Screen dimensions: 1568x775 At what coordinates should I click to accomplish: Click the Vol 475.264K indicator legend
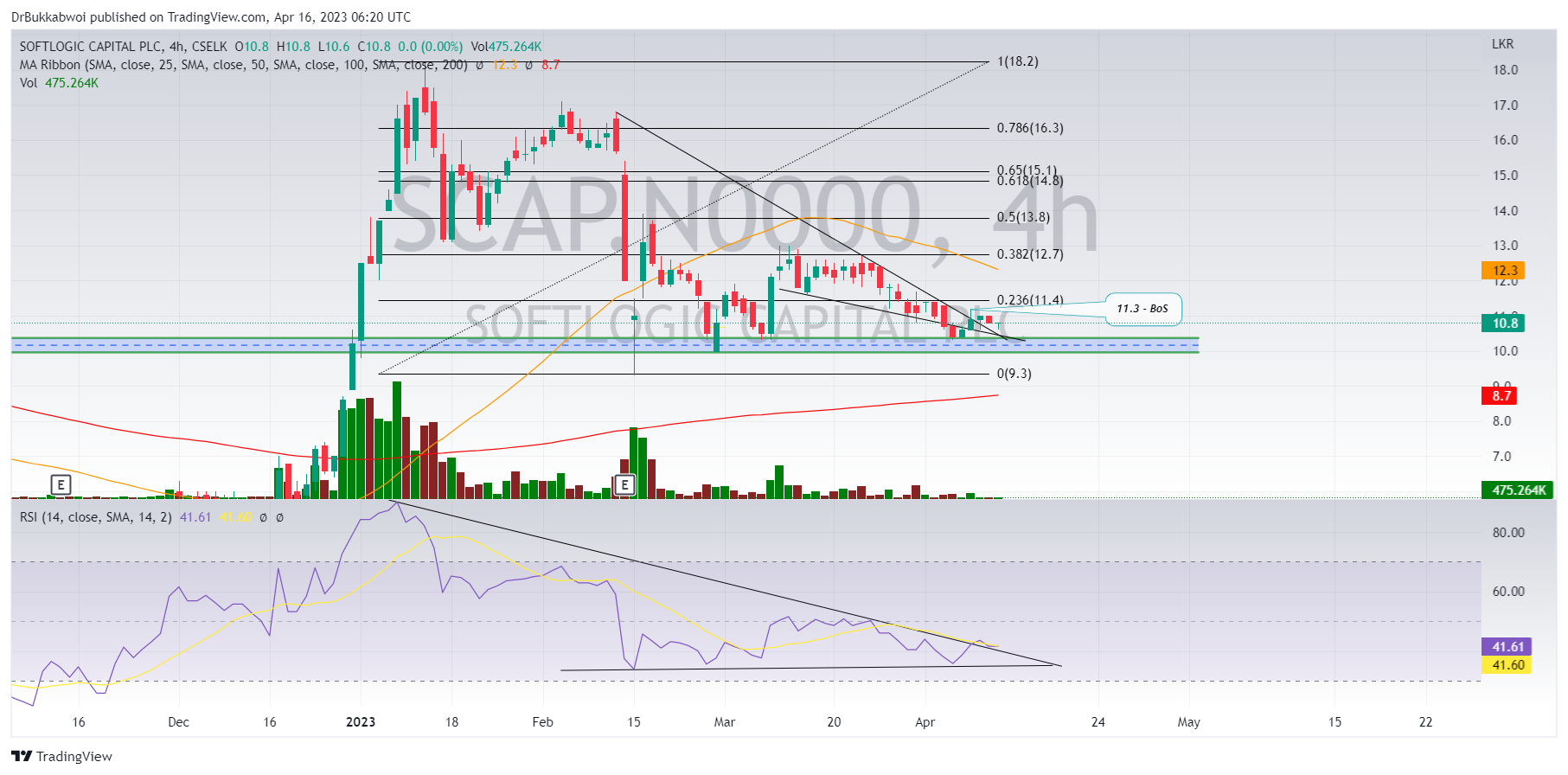[x=59, y=83]
